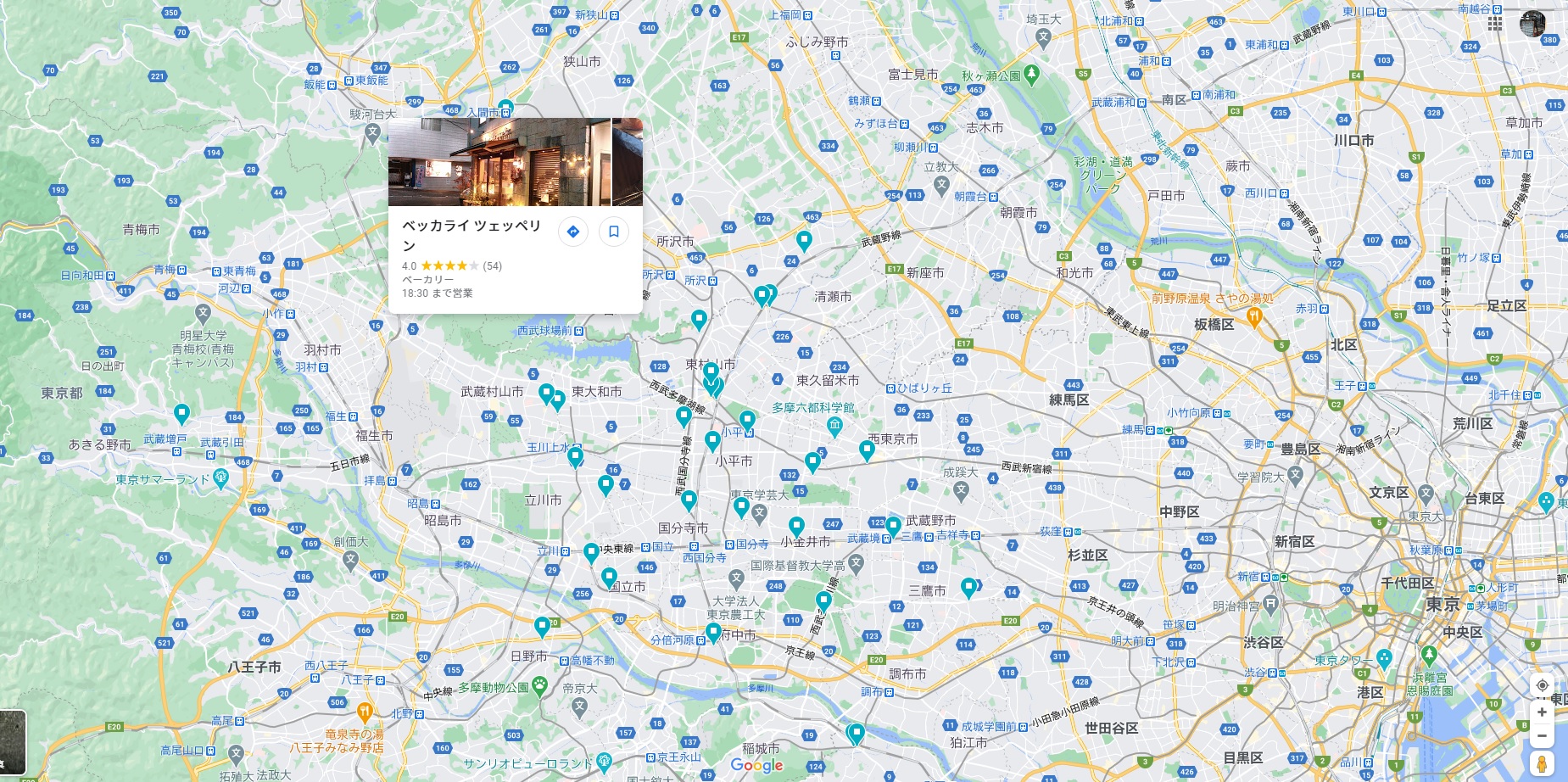Open the account profile avatar
The image size is (1568, 782).
click(x=1532, y=24)
